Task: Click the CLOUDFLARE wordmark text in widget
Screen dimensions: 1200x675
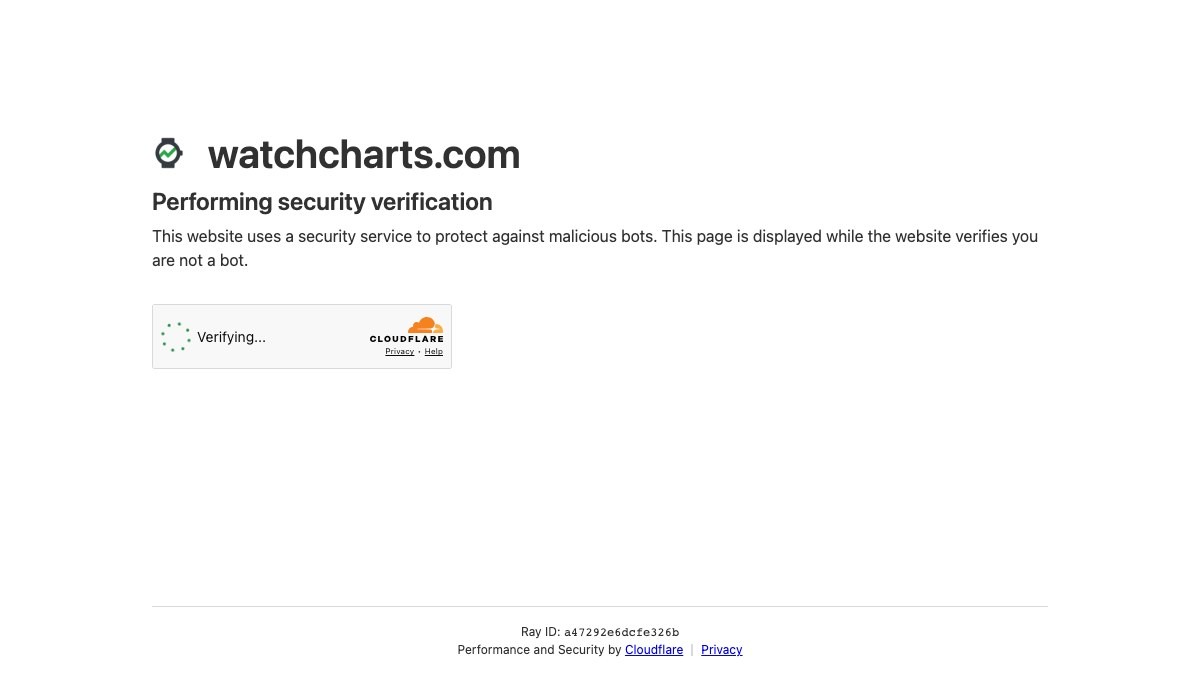Action: click(x=407, y=339)
